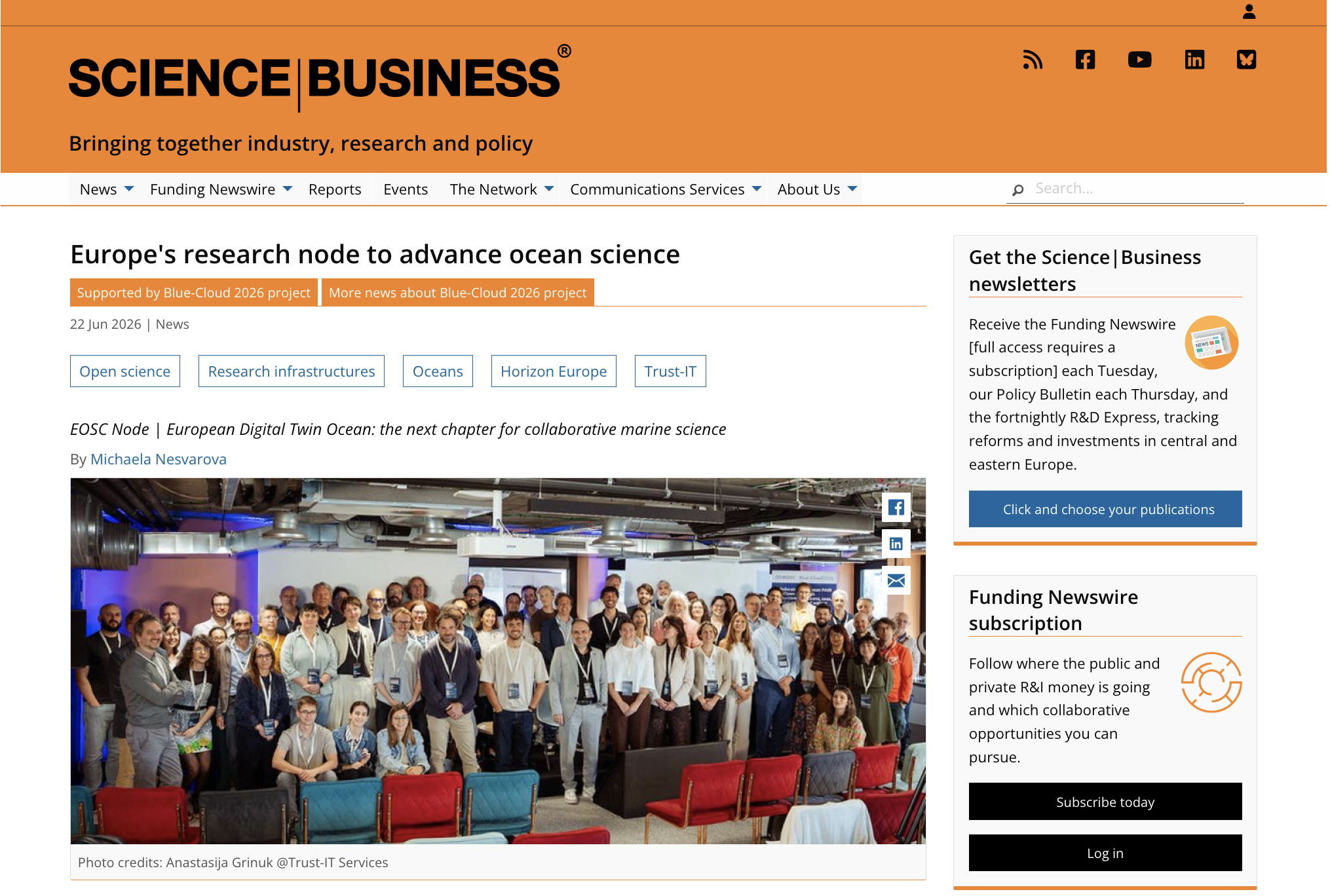Click the search magnifier icon

[x=1017, y=190]
